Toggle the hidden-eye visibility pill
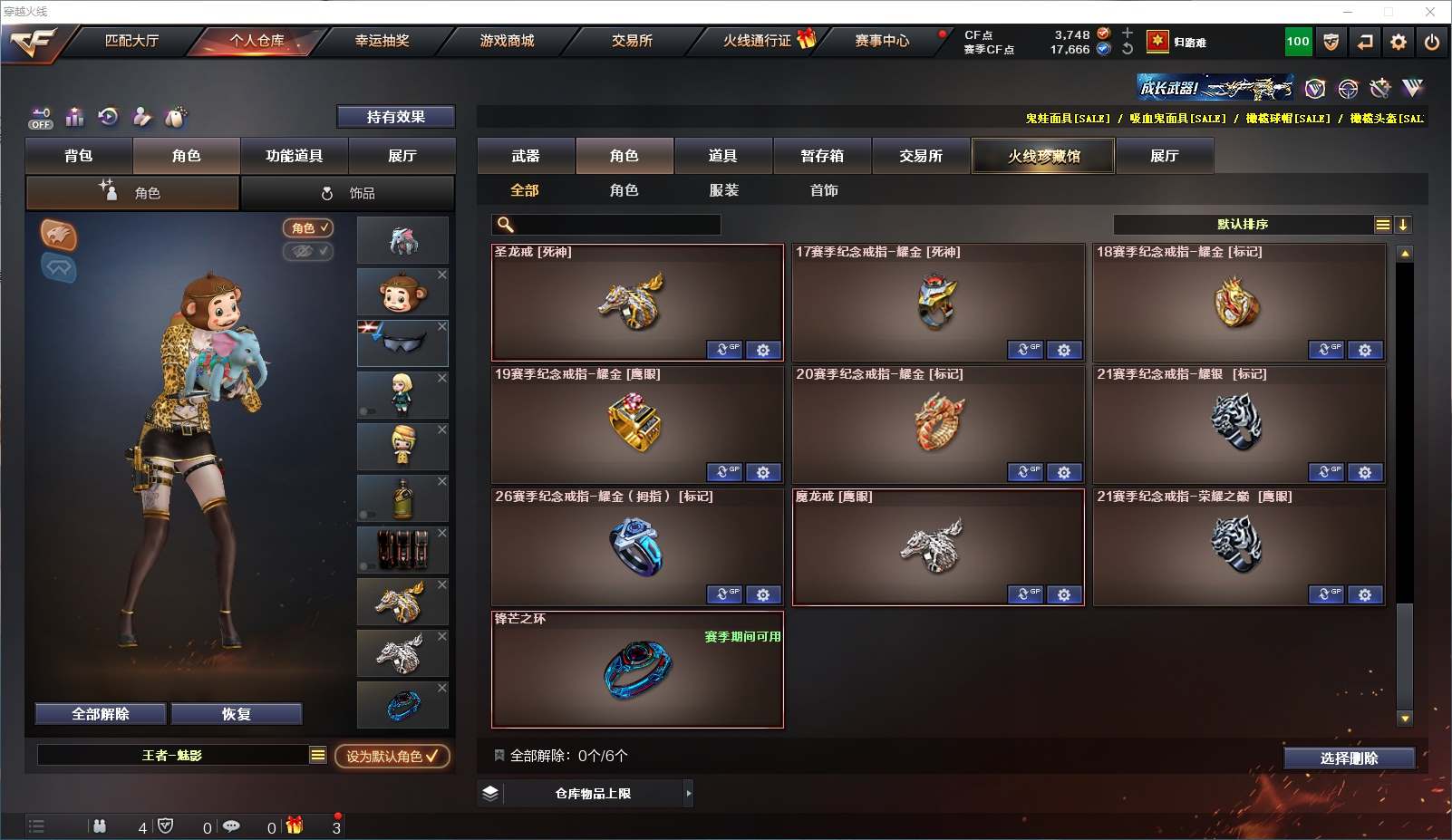Viewport: 1452px width, 840px height. (308, 251)
